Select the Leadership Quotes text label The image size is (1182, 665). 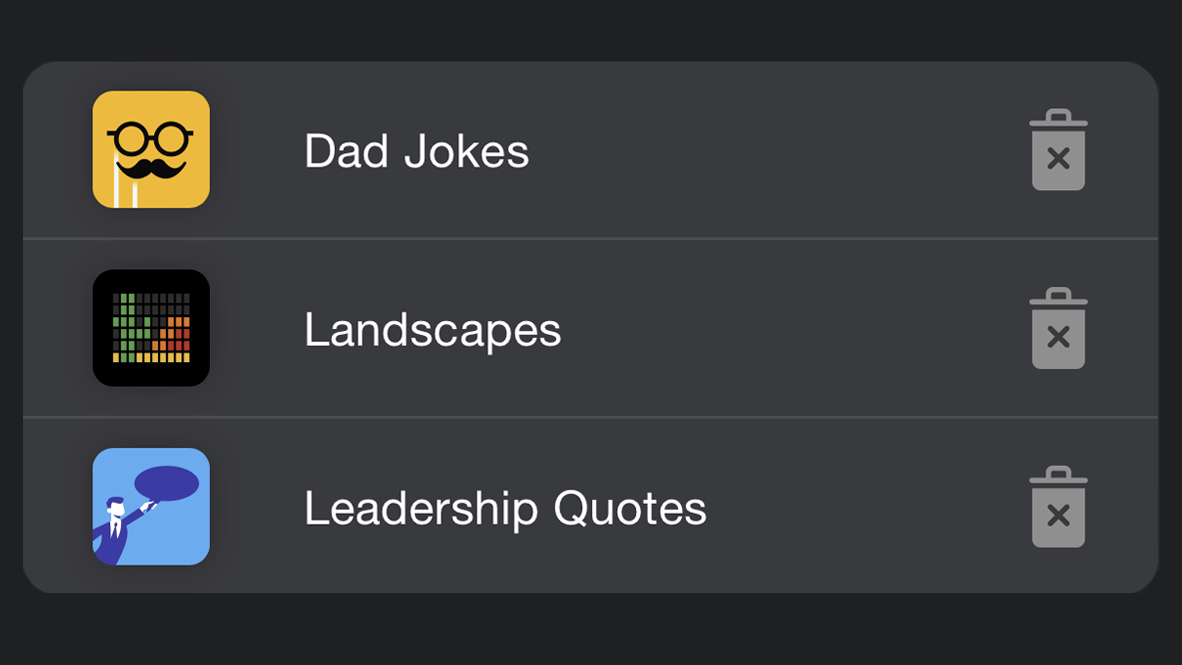click(505, 508)
